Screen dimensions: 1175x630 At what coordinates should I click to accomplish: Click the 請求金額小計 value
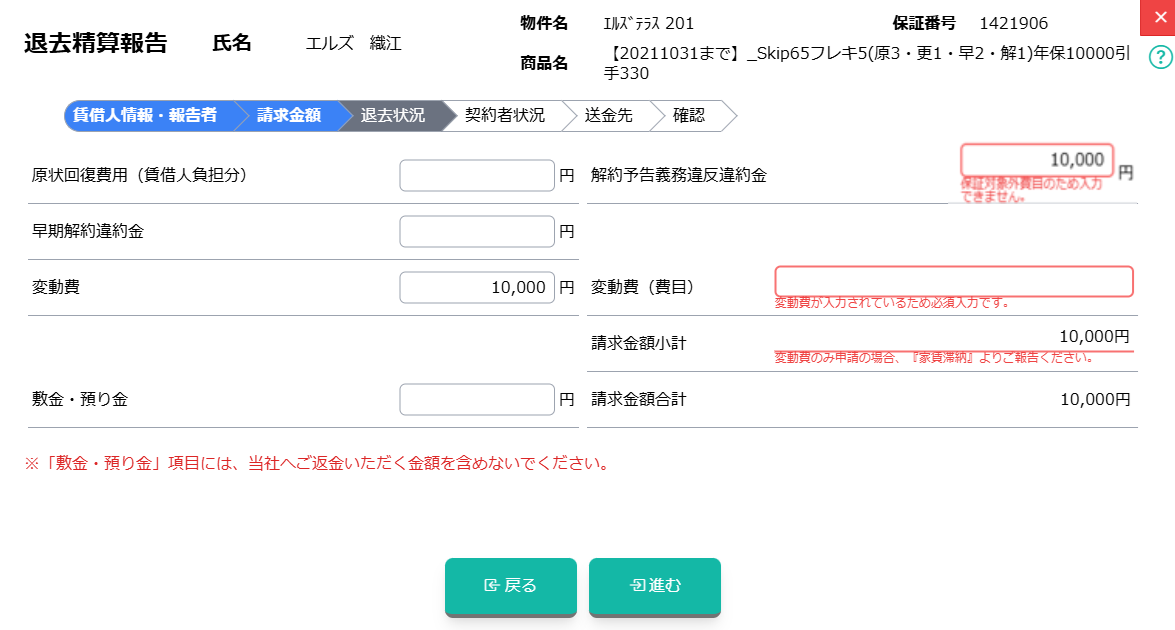(1094, 337)
